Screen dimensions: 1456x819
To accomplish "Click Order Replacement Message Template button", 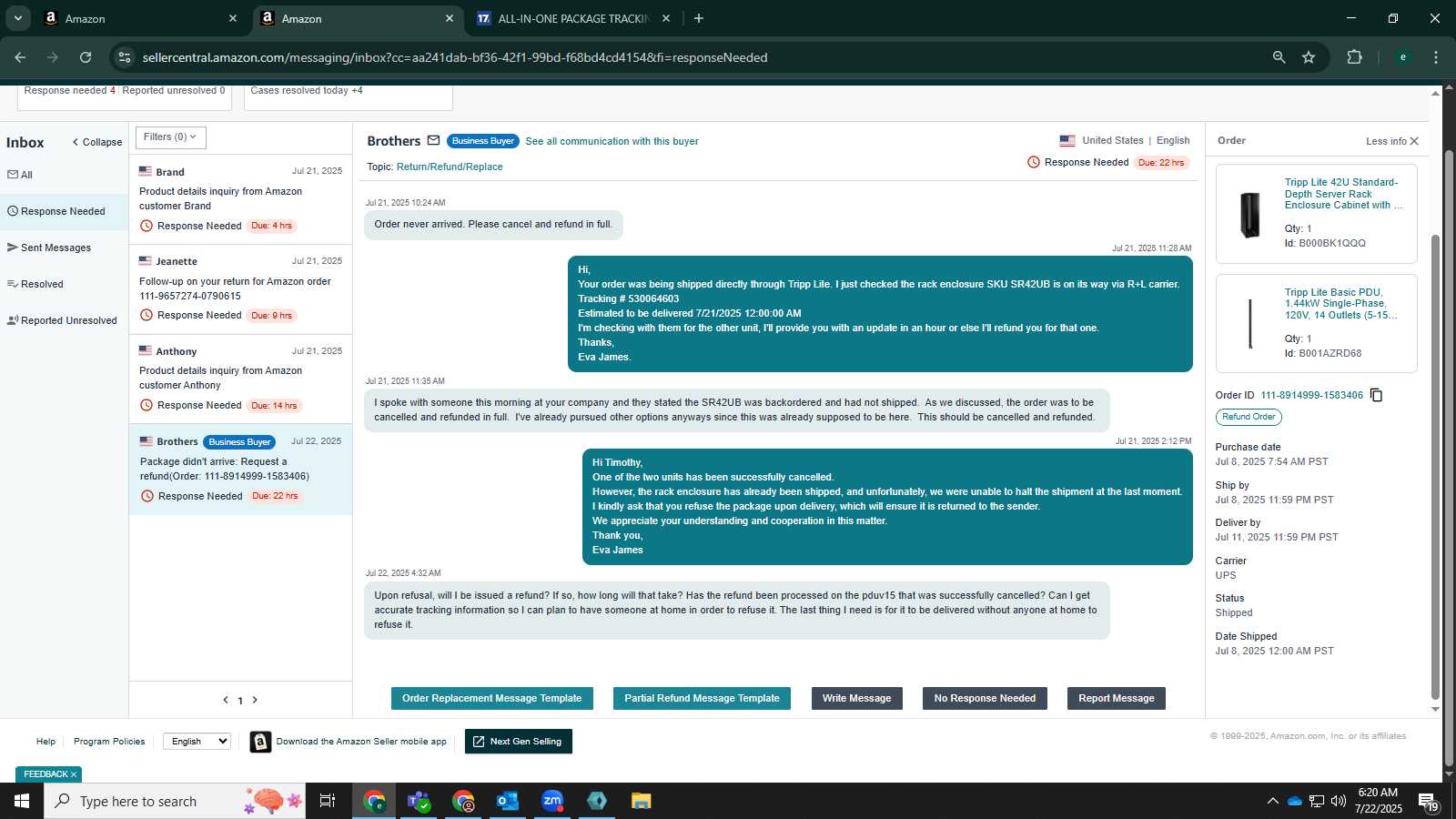I will (492, 698).
